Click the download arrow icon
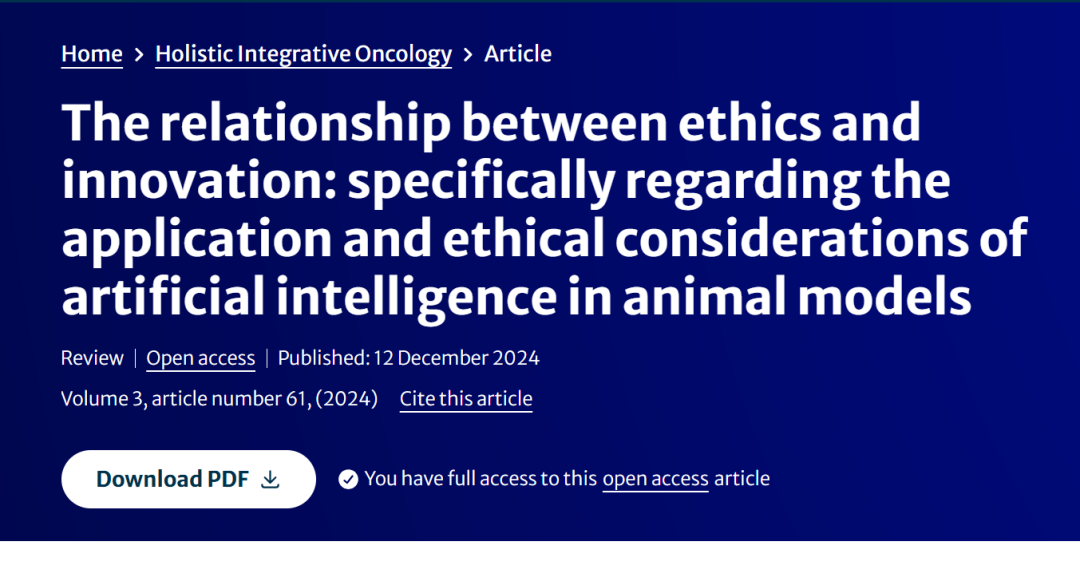 click(x=270, y=480)
